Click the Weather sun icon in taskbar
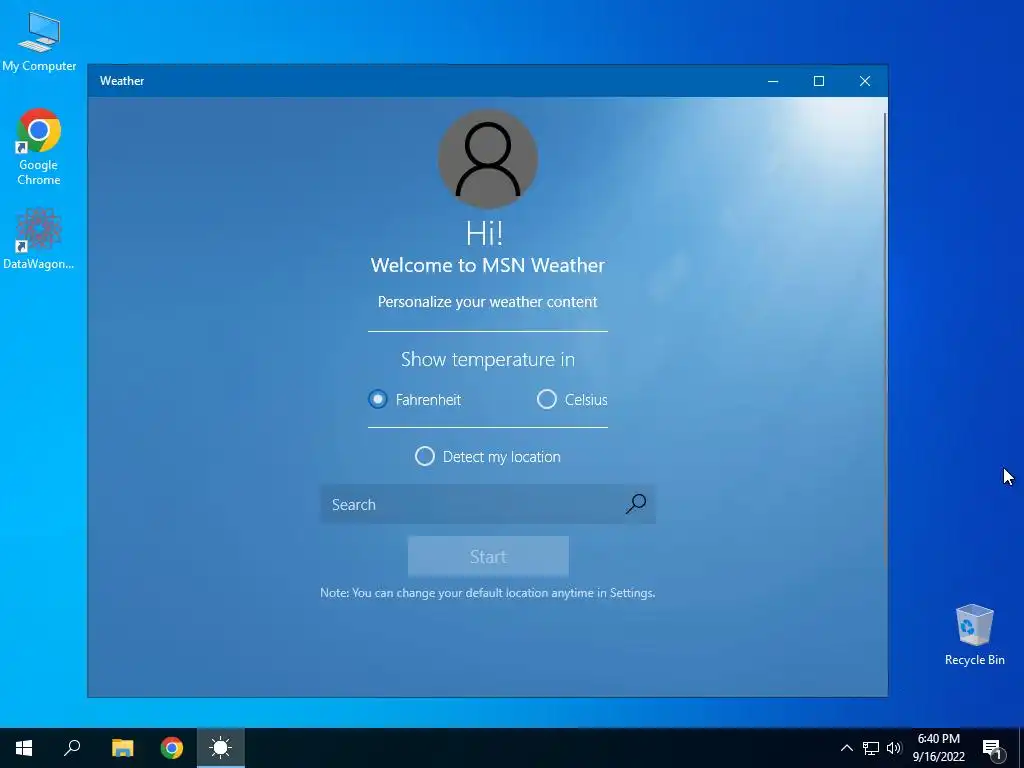The image size is (1024, 768). [221, 748]
